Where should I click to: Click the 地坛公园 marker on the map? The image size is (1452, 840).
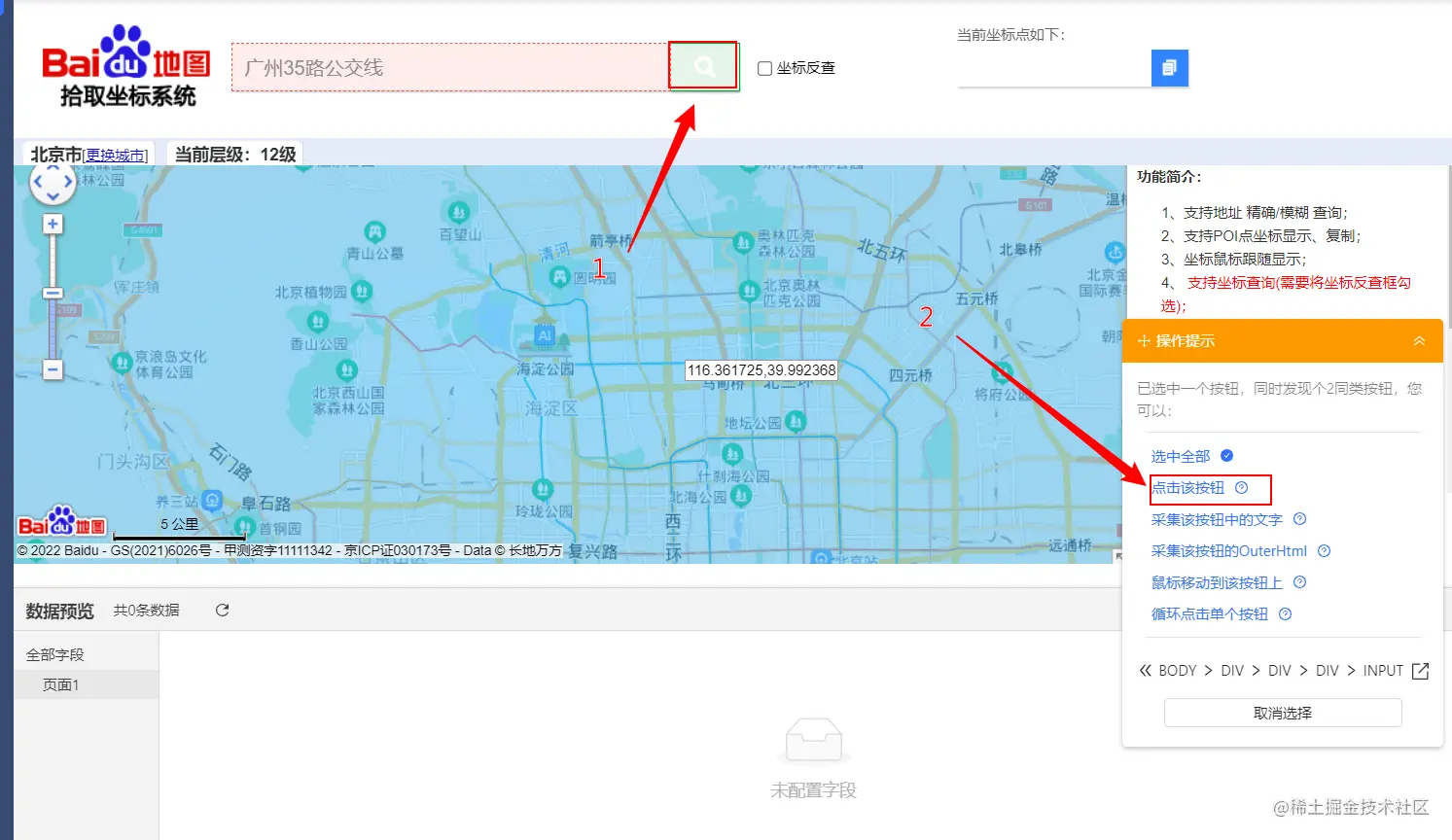(x=795, y=422)
